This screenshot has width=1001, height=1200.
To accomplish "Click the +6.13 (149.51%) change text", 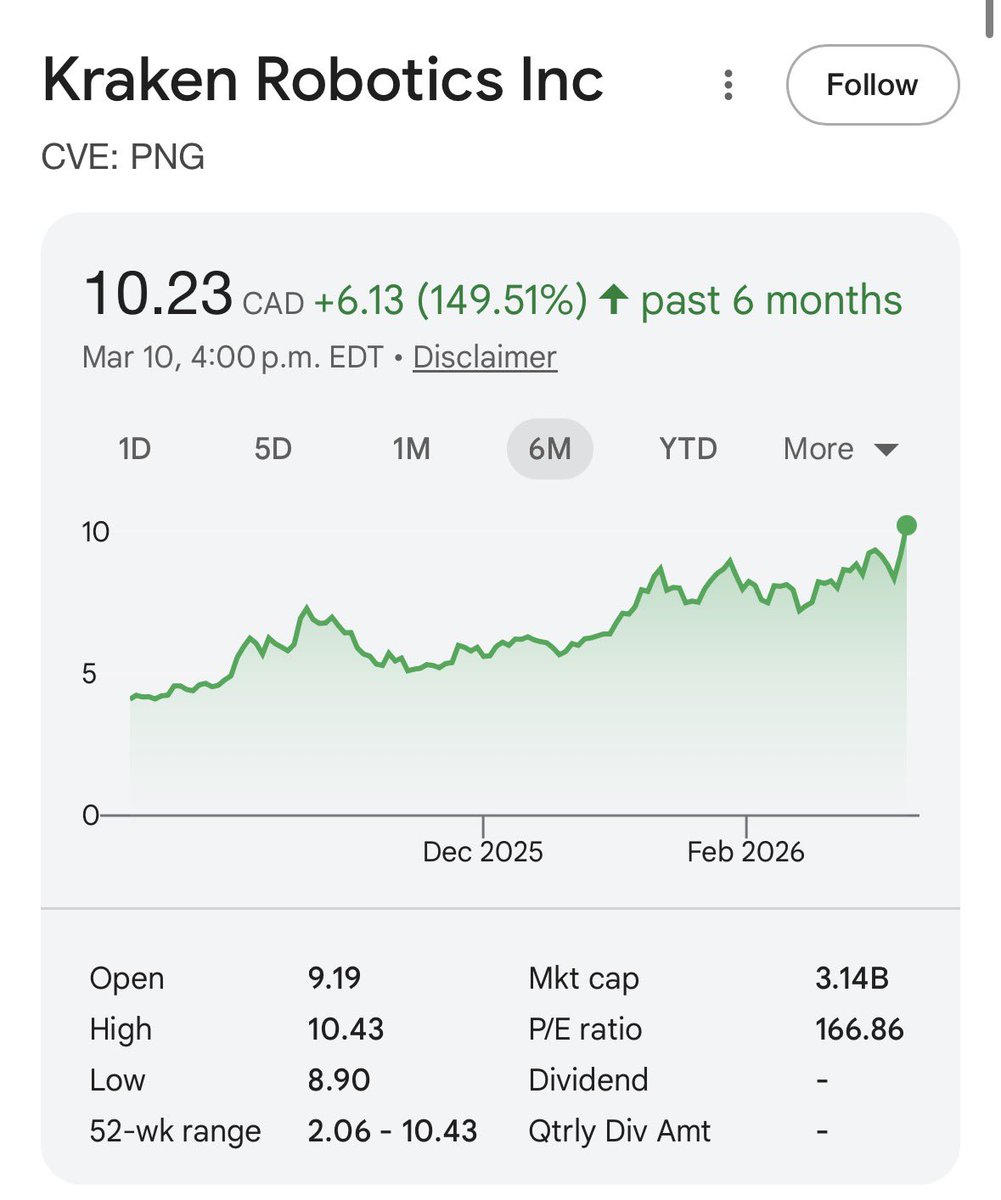I will 451,300.
